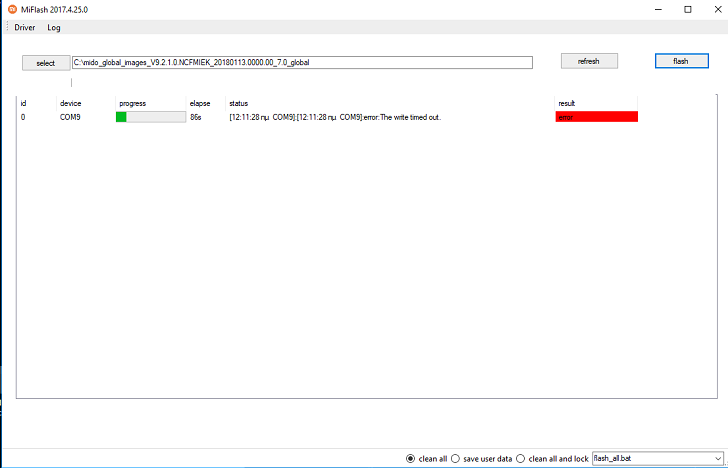Close the MiFlash window
This screenshot has width=728, height=468.
point(717,10)
